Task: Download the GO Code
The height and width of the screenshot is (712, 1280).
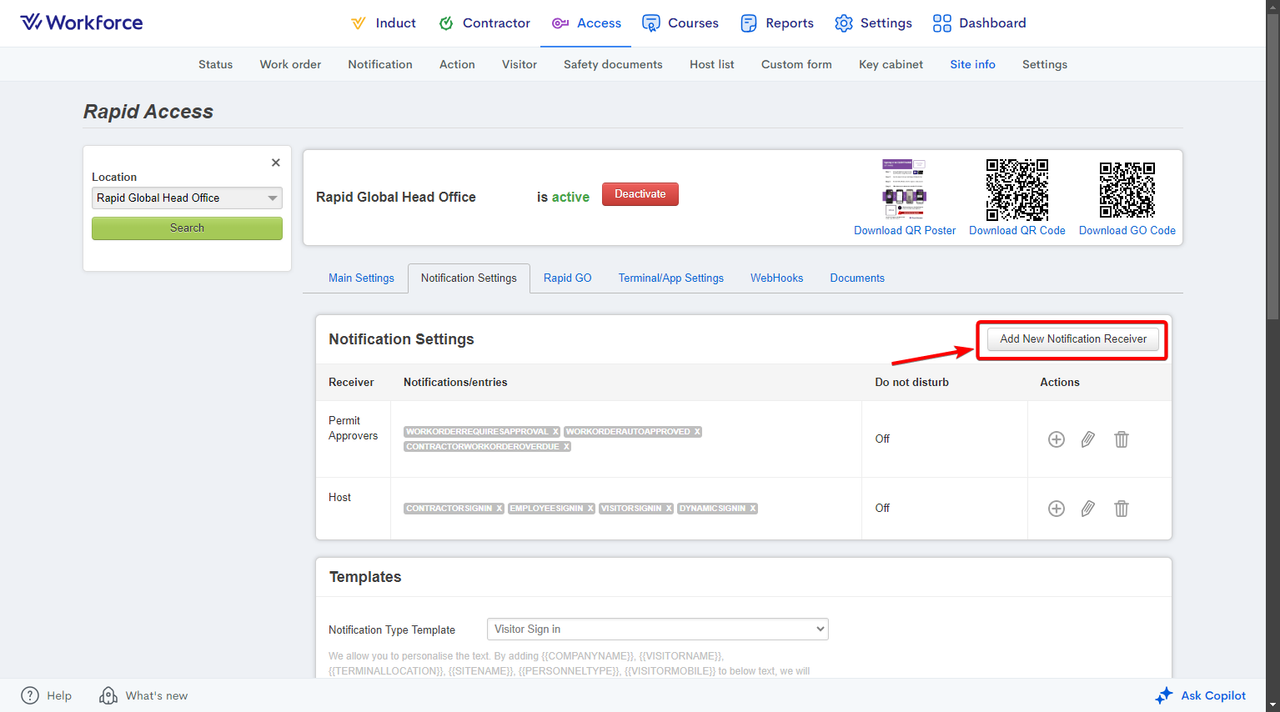Action: pos(1127,231)
